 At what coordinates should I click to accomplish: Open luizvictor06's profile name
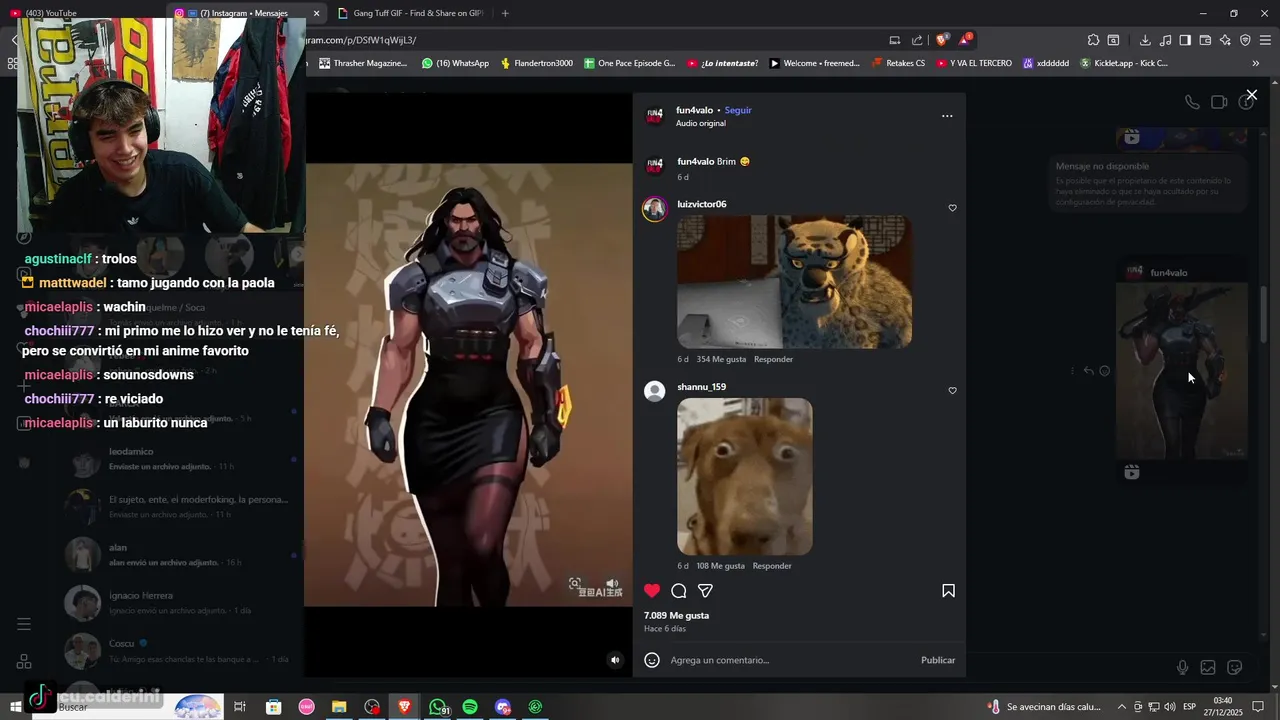click(x=702, y=204)
